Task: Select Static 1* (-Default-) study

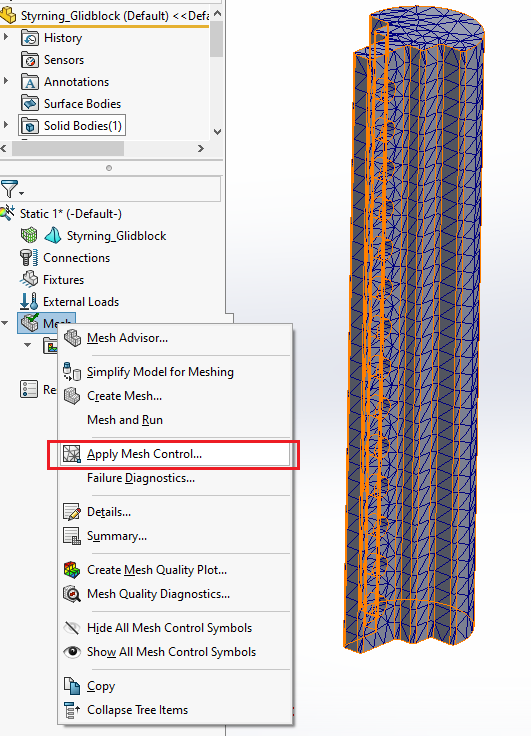Action: click(x=70, y=214)
